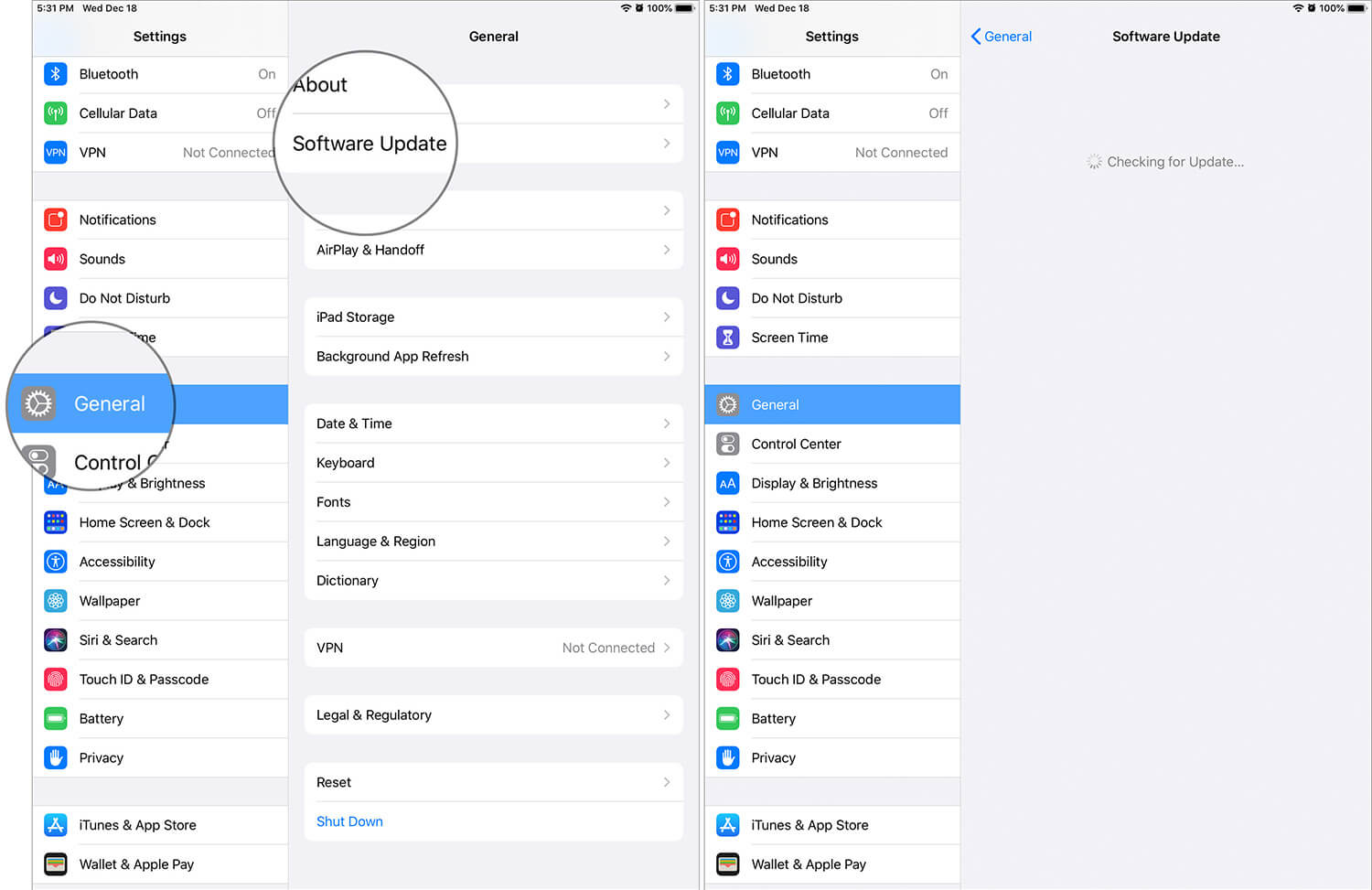Tap Shut Down link

(349, 821)
